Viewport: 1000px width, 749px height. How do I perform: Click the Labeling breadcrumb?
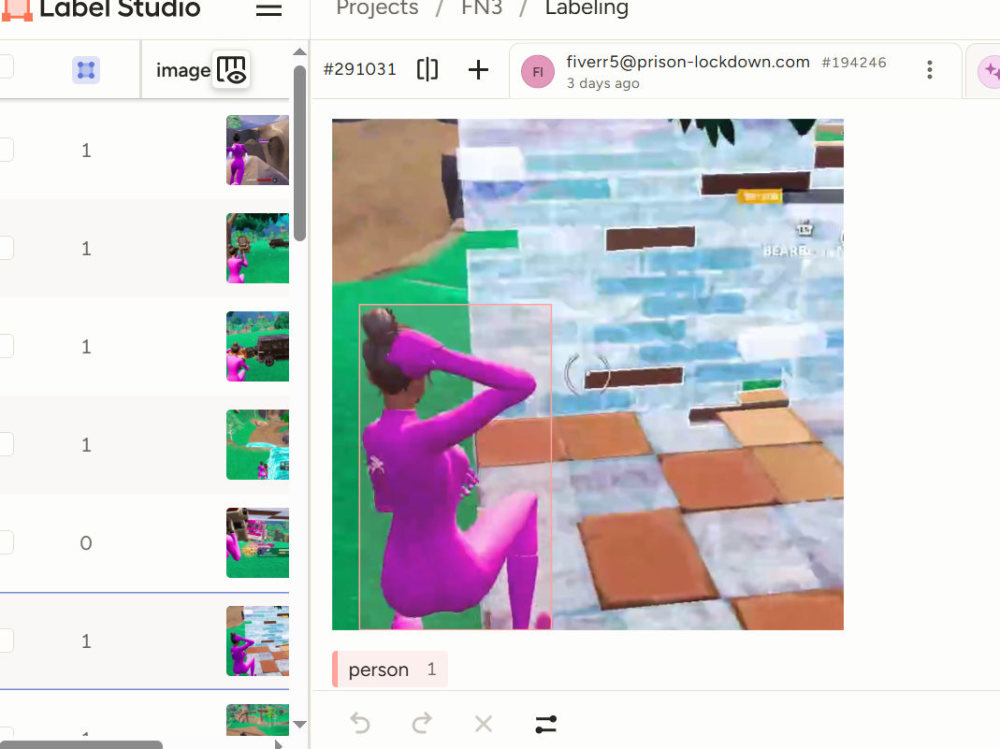[586, 8]
